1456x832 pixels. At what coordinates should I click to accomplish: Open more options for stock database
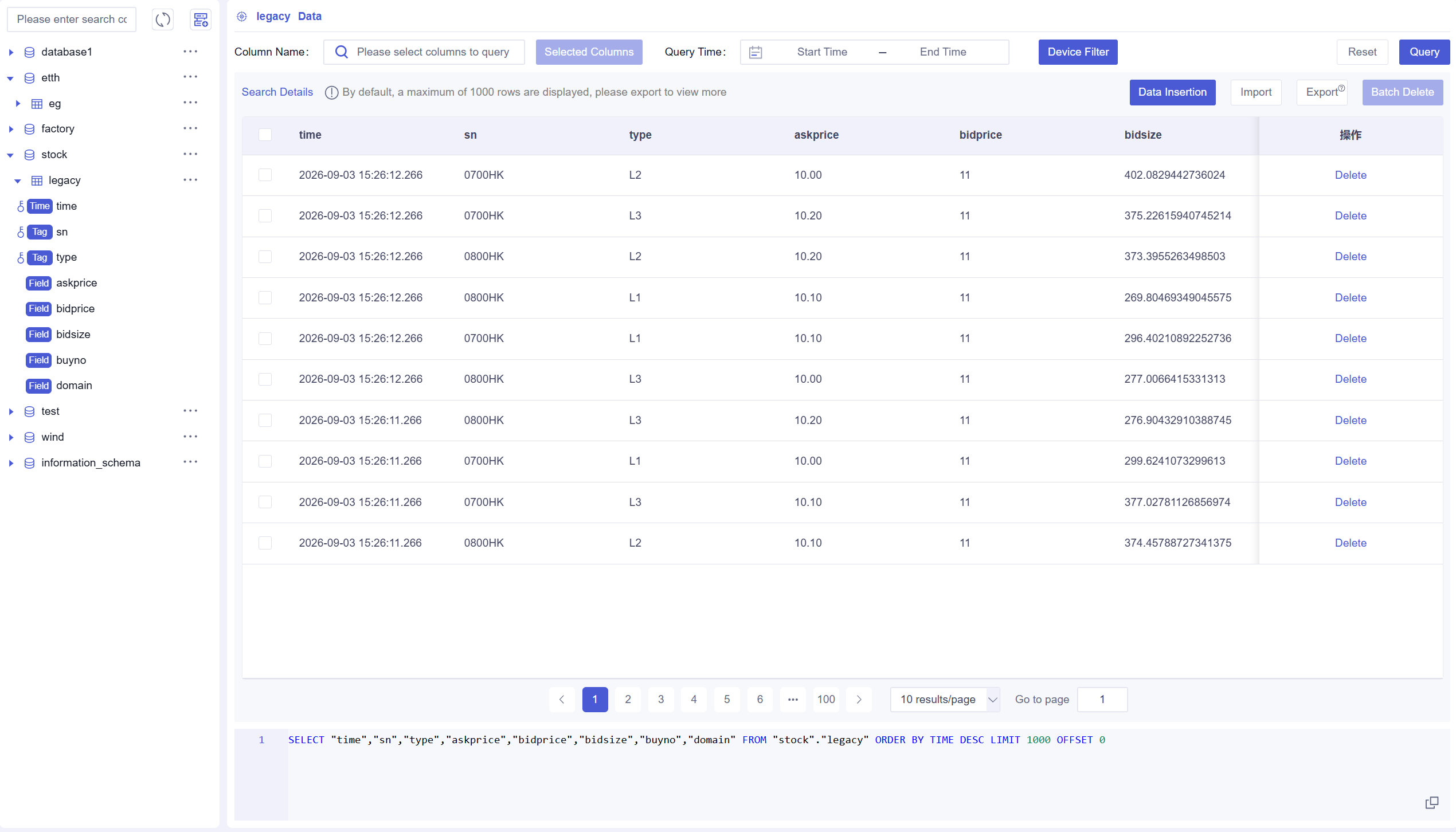(x=190, y=154)
